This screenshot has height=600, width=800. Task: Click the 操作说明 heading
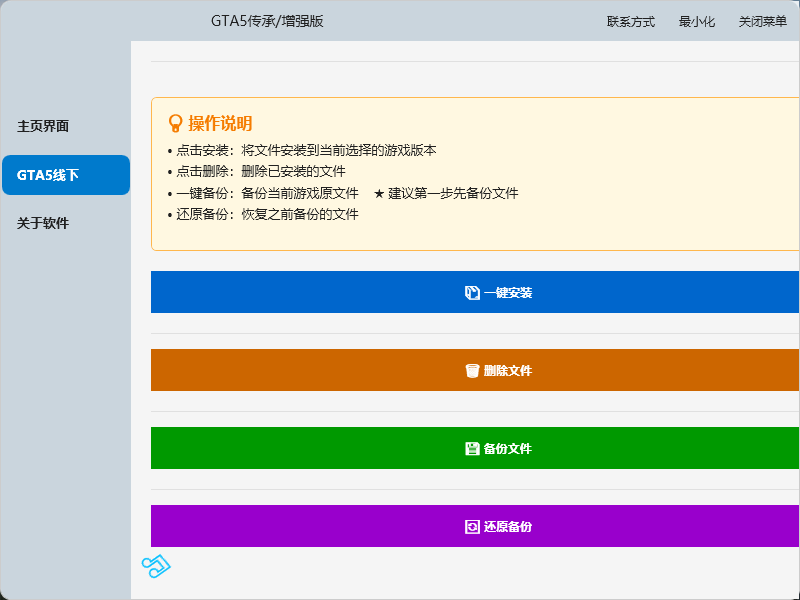[x=220, y=123]
